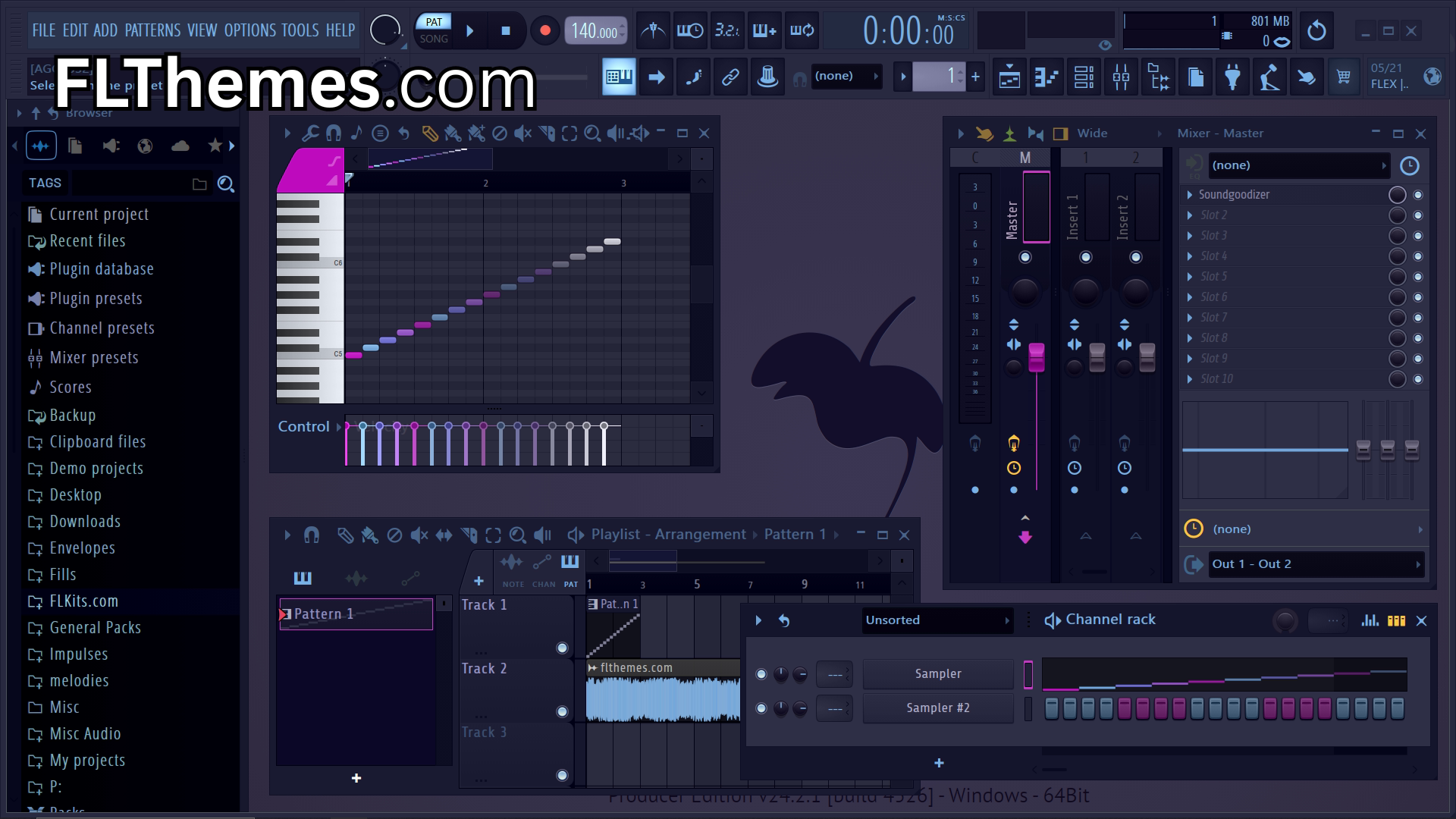The width and height of the screenshot is (1456, 819).
Task: Expand Slot 2 options arrow in Mixer
Action: [1189, 215]
